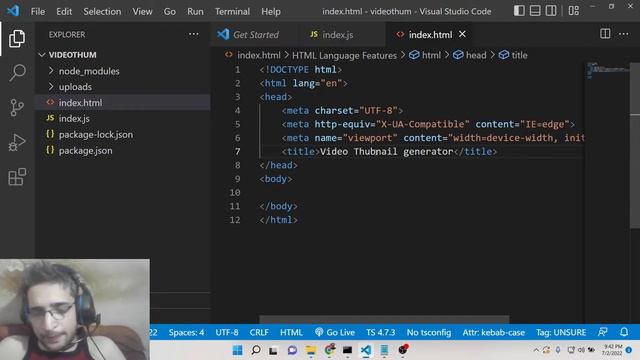Open Task View on the taskbar

click(x=273, y=350)
